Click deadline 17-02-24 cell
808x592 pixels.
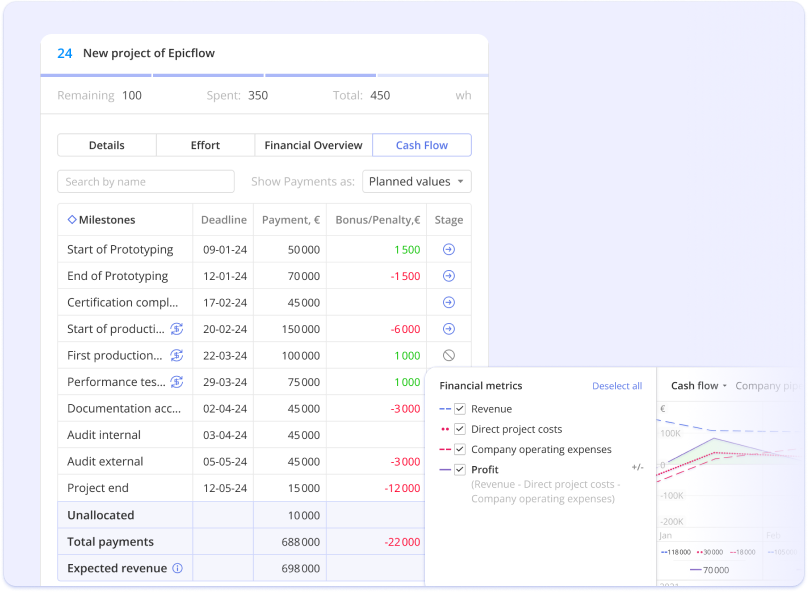coord(225,303)
